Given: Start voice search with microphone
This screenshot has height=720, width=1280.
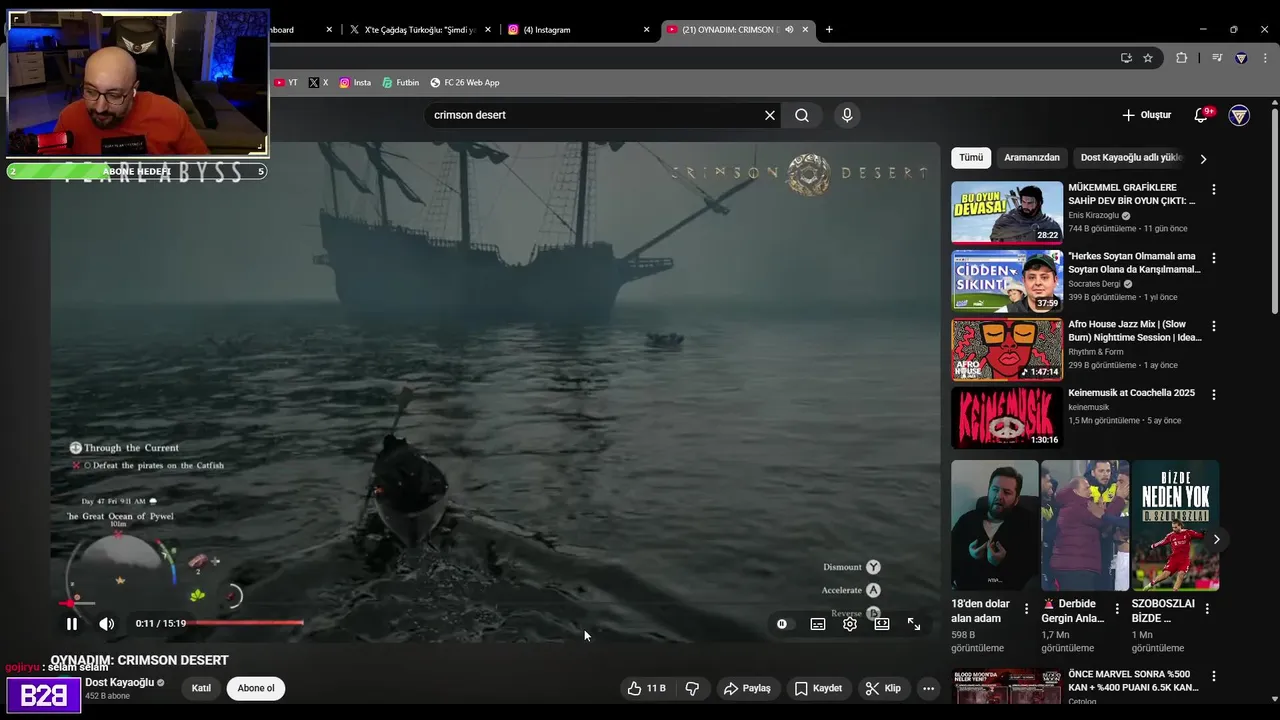Looking at the screenshot, I should (847, 115).
